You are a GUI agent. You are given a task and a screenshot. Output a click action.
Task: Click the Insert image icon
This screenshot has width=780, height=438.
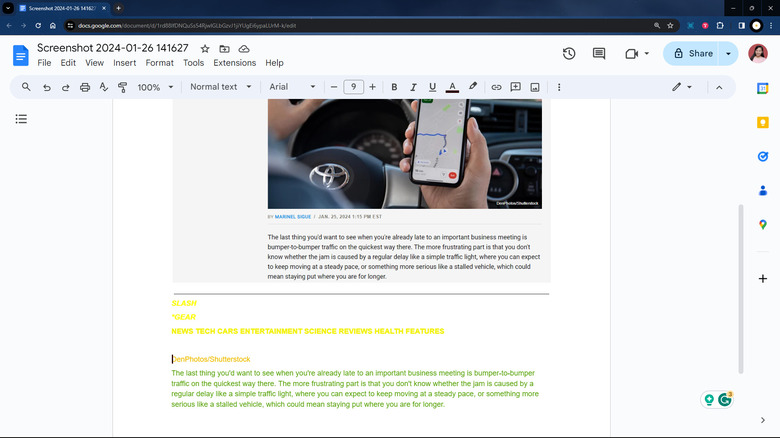[535, 87]
